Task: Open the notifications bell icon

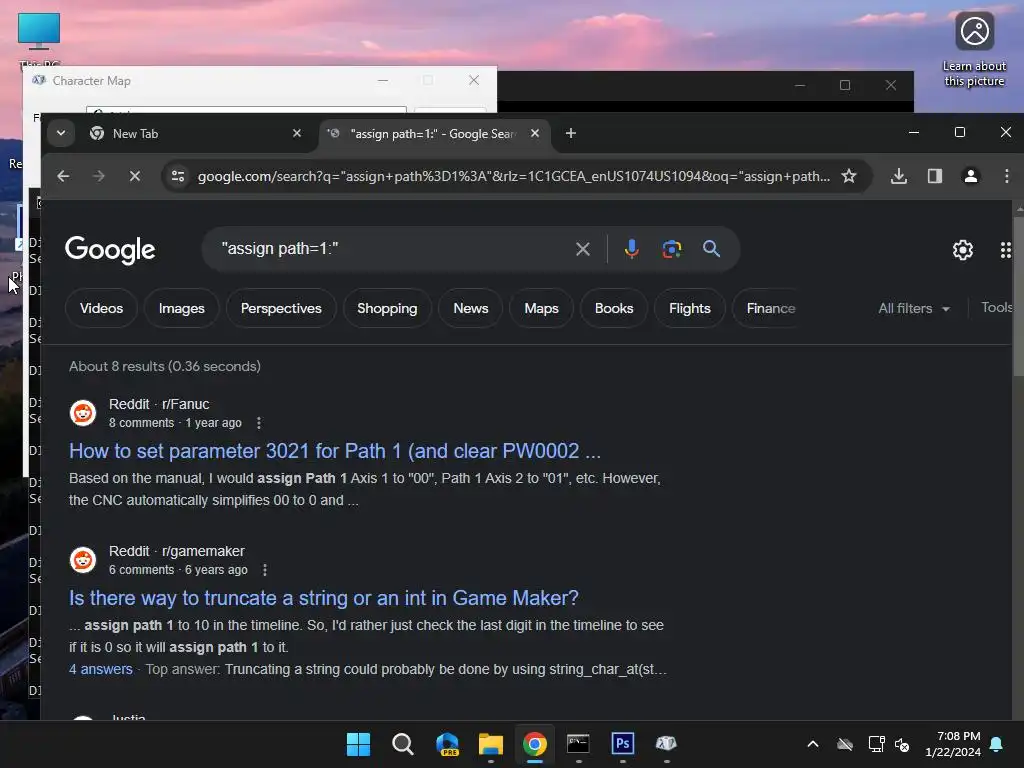Action: 997,744
